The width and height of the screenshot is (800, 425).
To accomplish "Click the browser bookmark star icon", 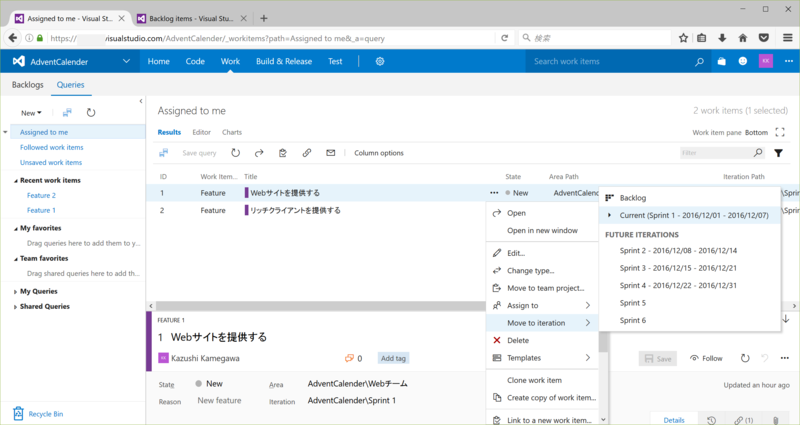I will coord(683,38).
